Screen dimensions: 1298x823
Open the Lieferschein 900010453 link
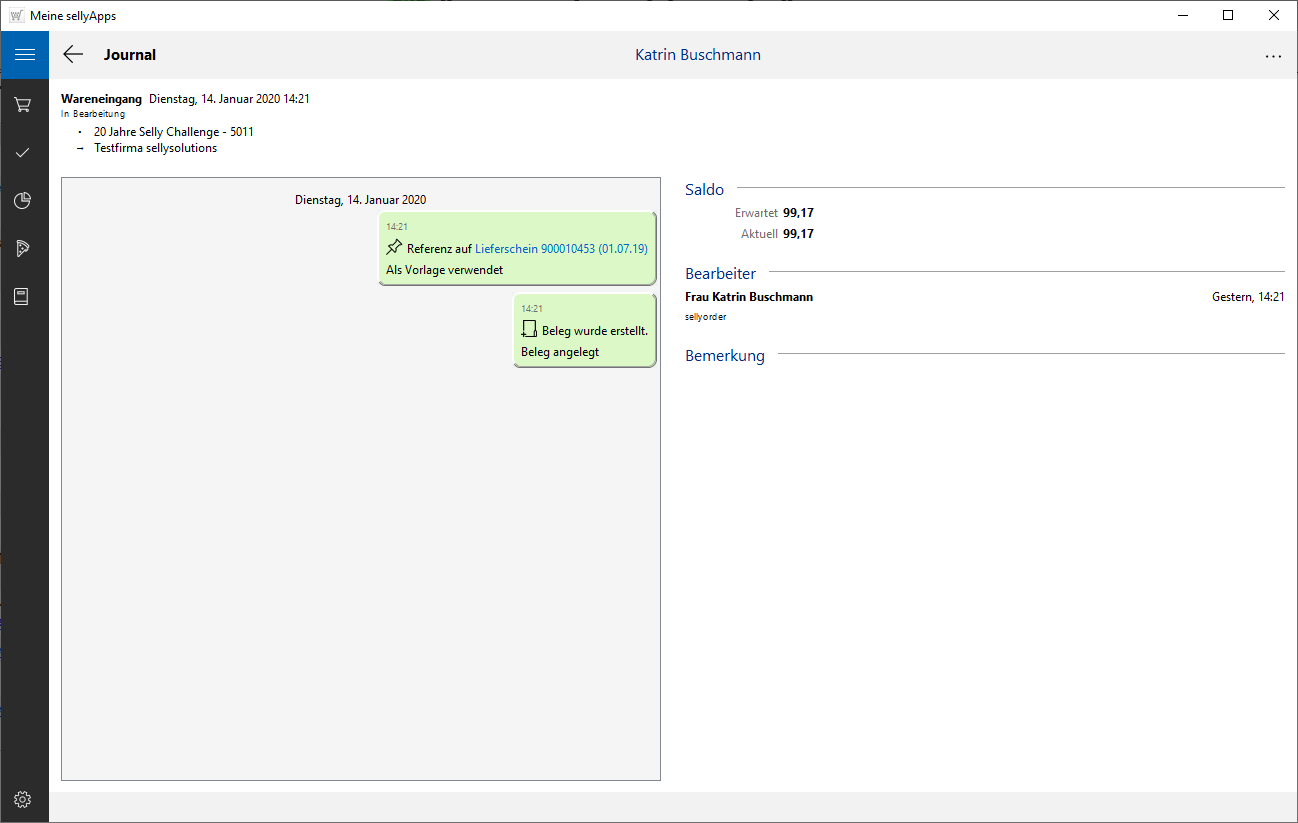[x=561, y=249]
